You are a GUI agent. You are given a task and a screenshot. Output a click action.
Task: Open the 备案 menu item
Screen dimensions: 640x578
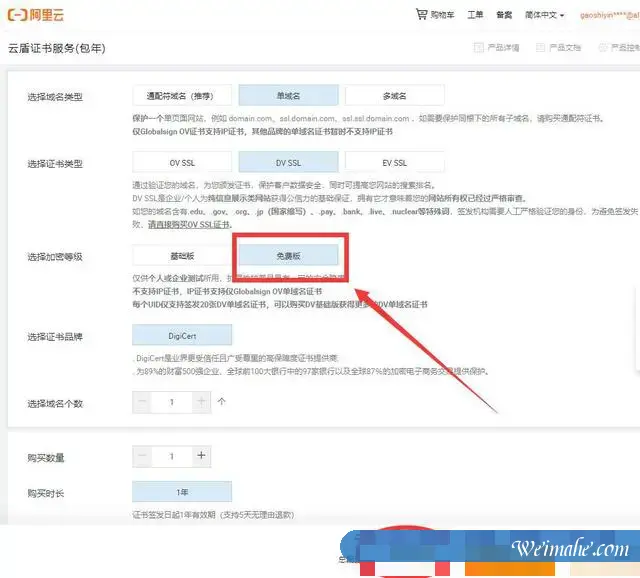[x=504, y=15]
